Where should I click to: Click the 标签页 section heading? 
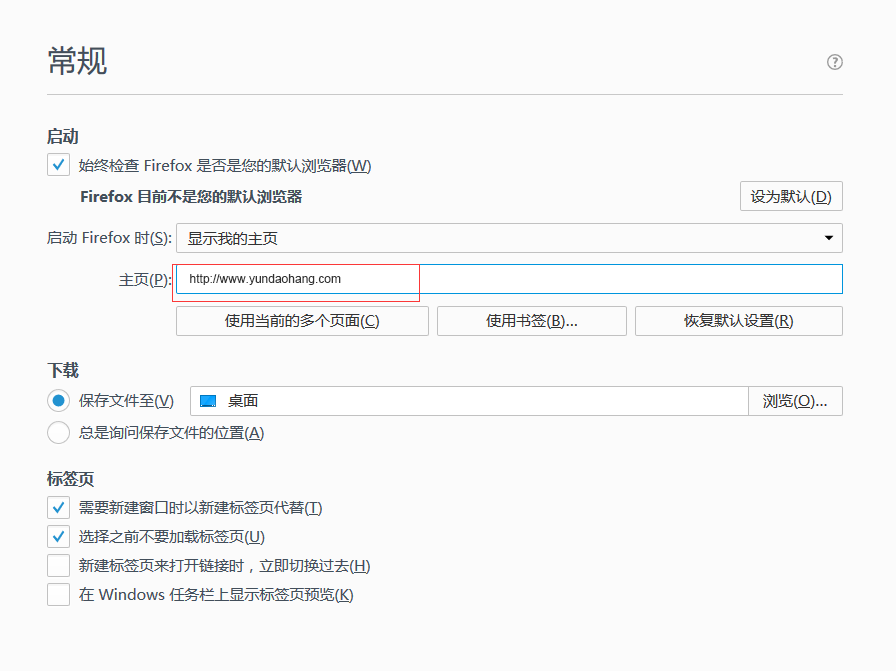70,479
